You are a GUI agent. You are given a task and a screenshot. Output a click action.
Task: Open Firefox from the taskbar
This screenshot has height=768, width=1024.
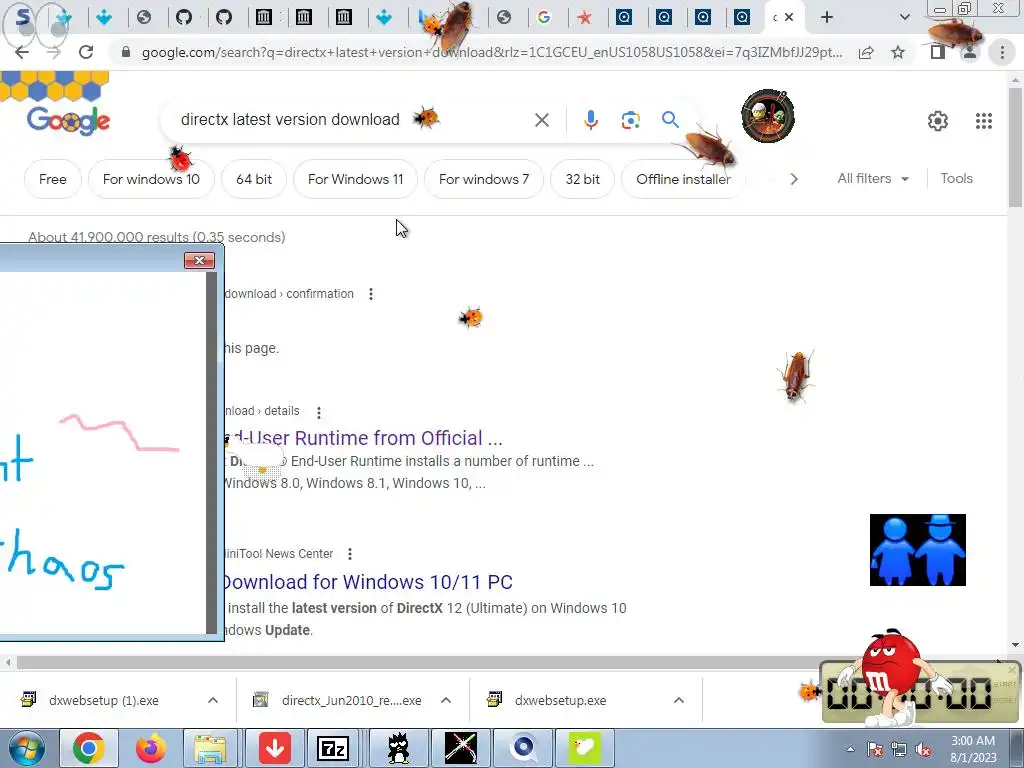[x=150, y=748]
